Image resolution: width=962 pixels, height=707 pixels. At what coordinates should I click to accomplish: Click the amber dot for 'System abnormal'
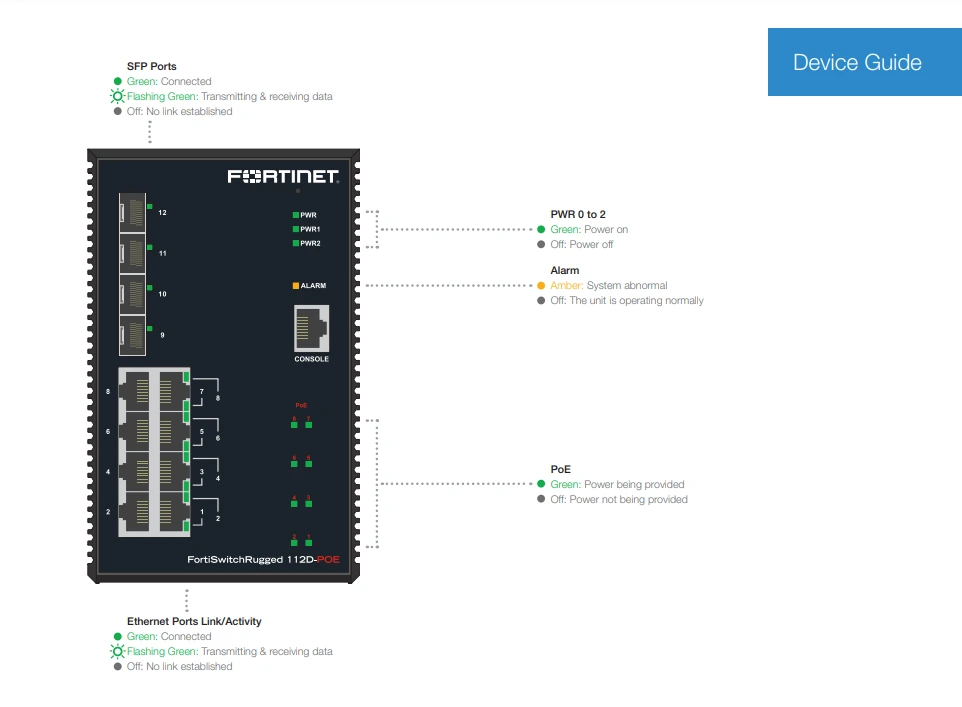540,285
